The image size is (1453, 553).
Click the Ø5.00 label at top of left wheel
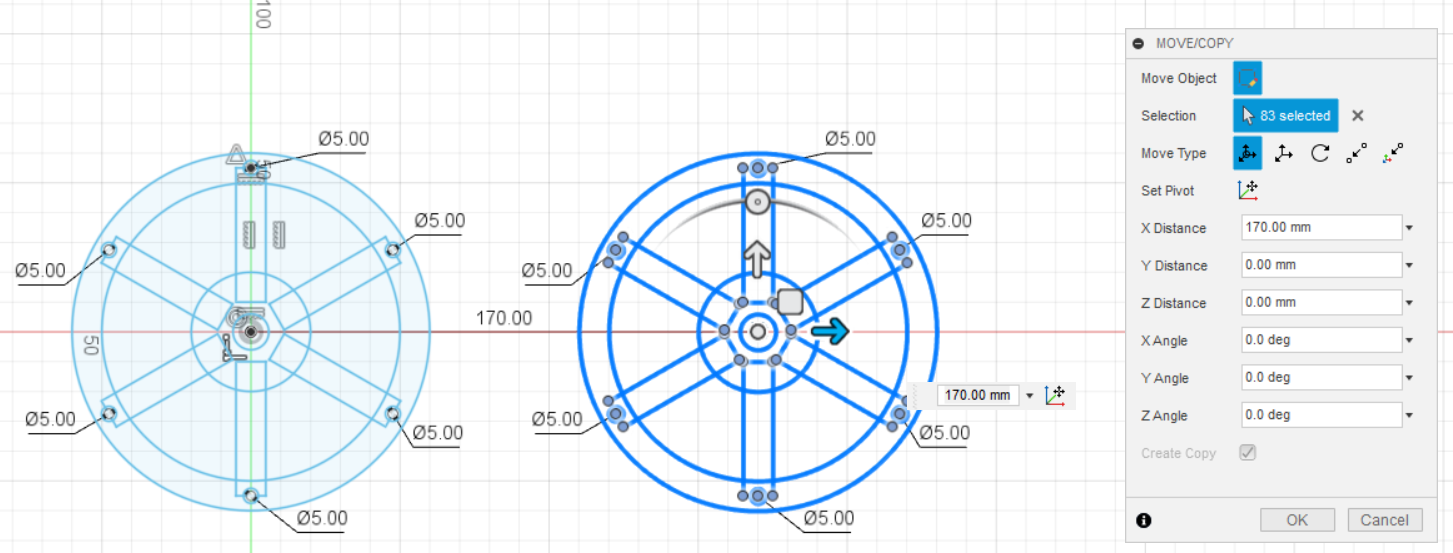click(x=344, y=139)
